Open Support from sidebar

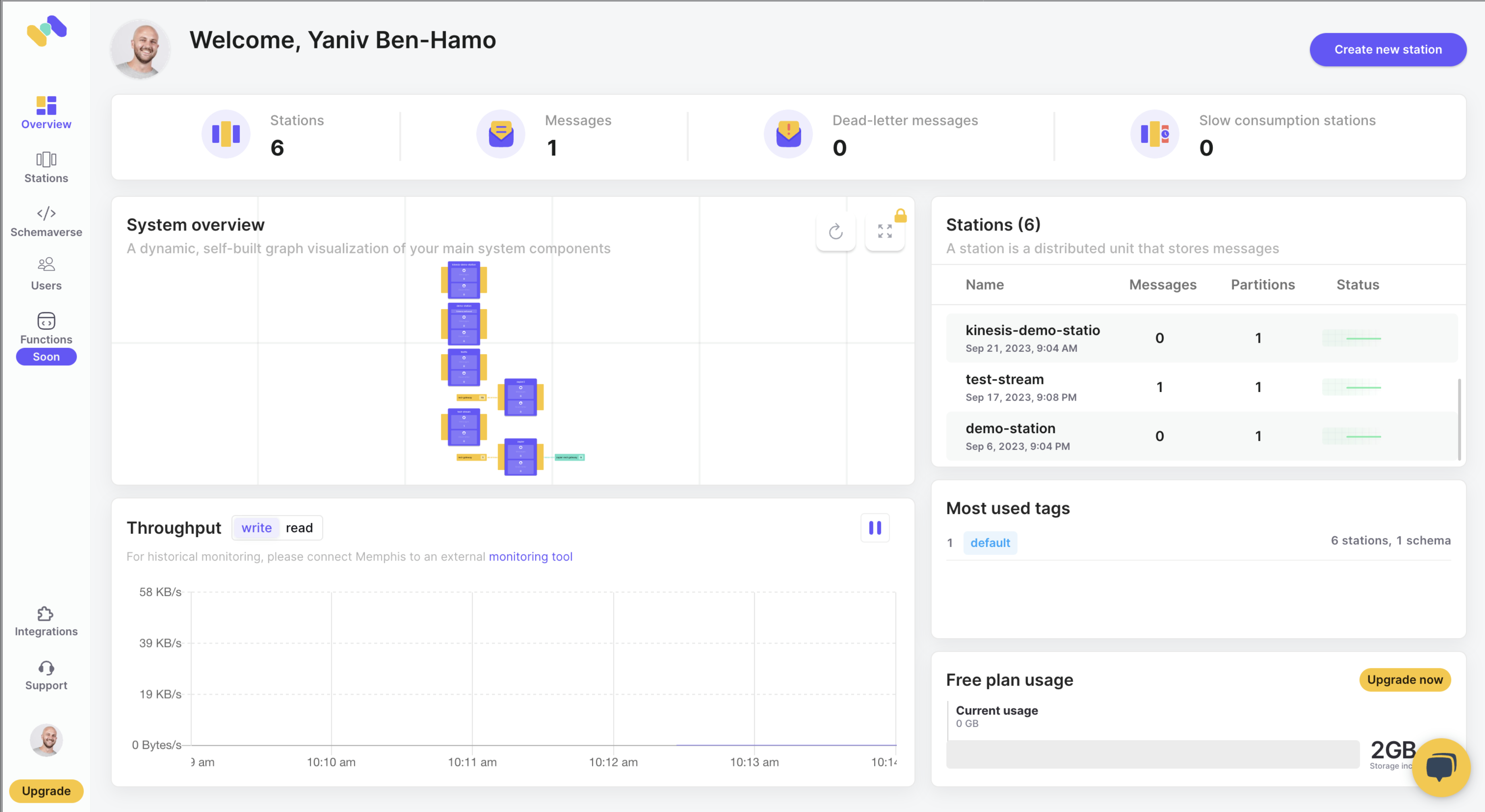[46, 676]
